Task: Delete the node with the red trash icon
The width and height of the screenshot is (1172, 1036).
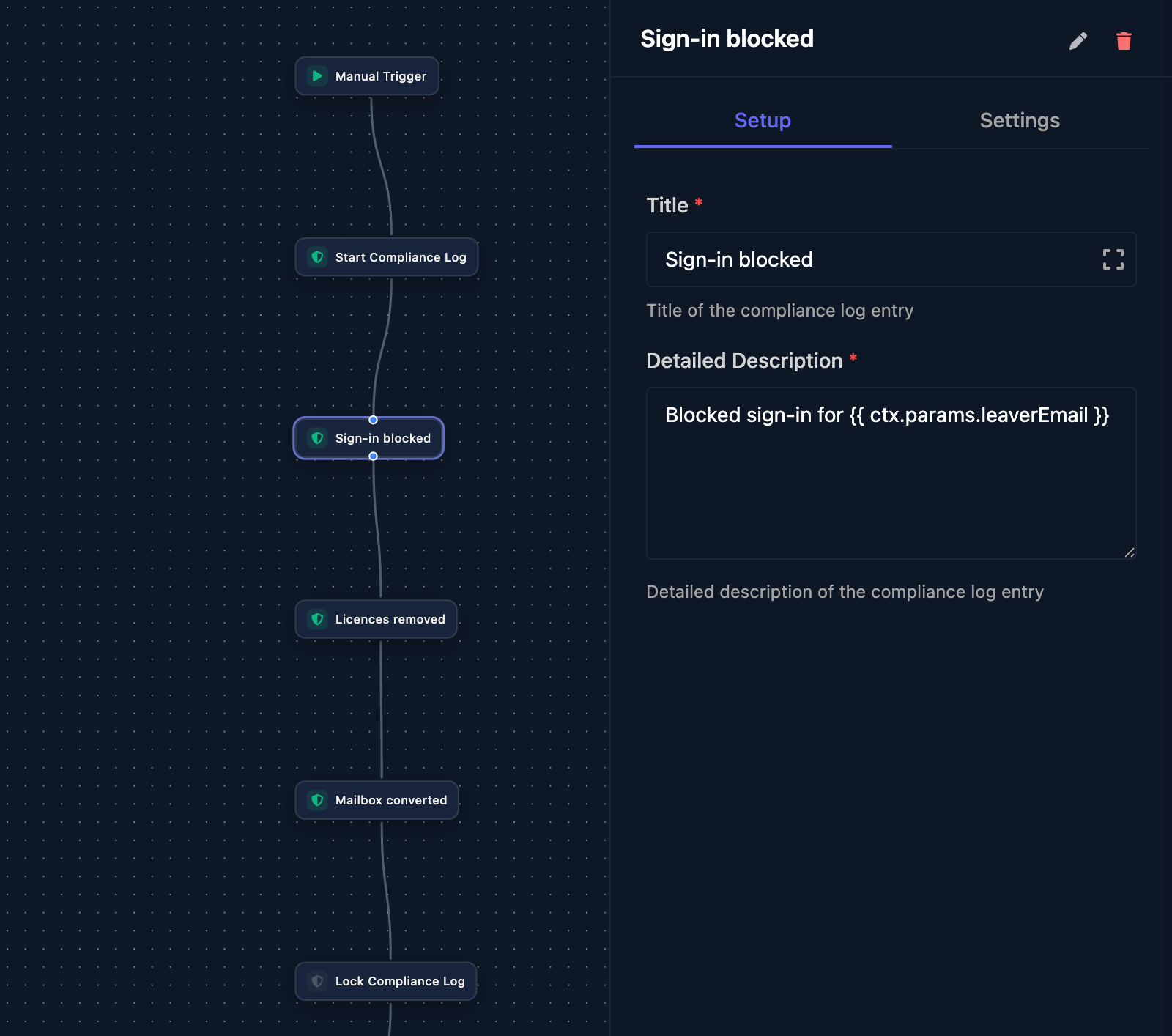Action: [1124, 41]
